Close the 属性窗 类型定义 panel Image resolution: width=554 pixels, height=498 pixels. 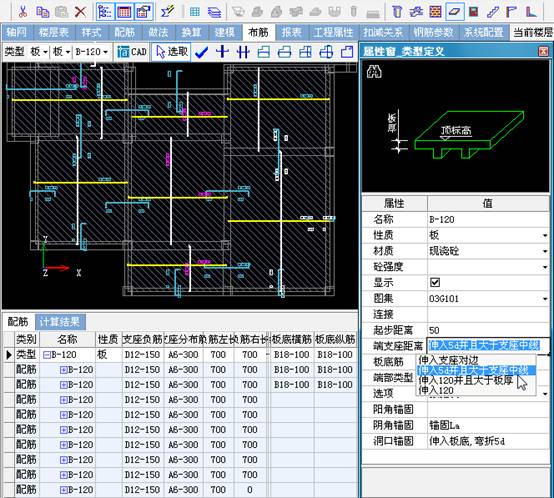(x=543, y=52)
